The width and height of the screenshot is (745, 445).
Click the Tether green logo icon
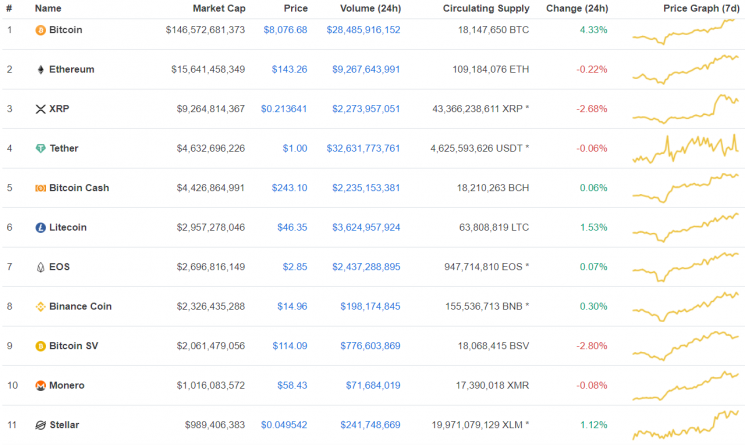pos(40,149)
